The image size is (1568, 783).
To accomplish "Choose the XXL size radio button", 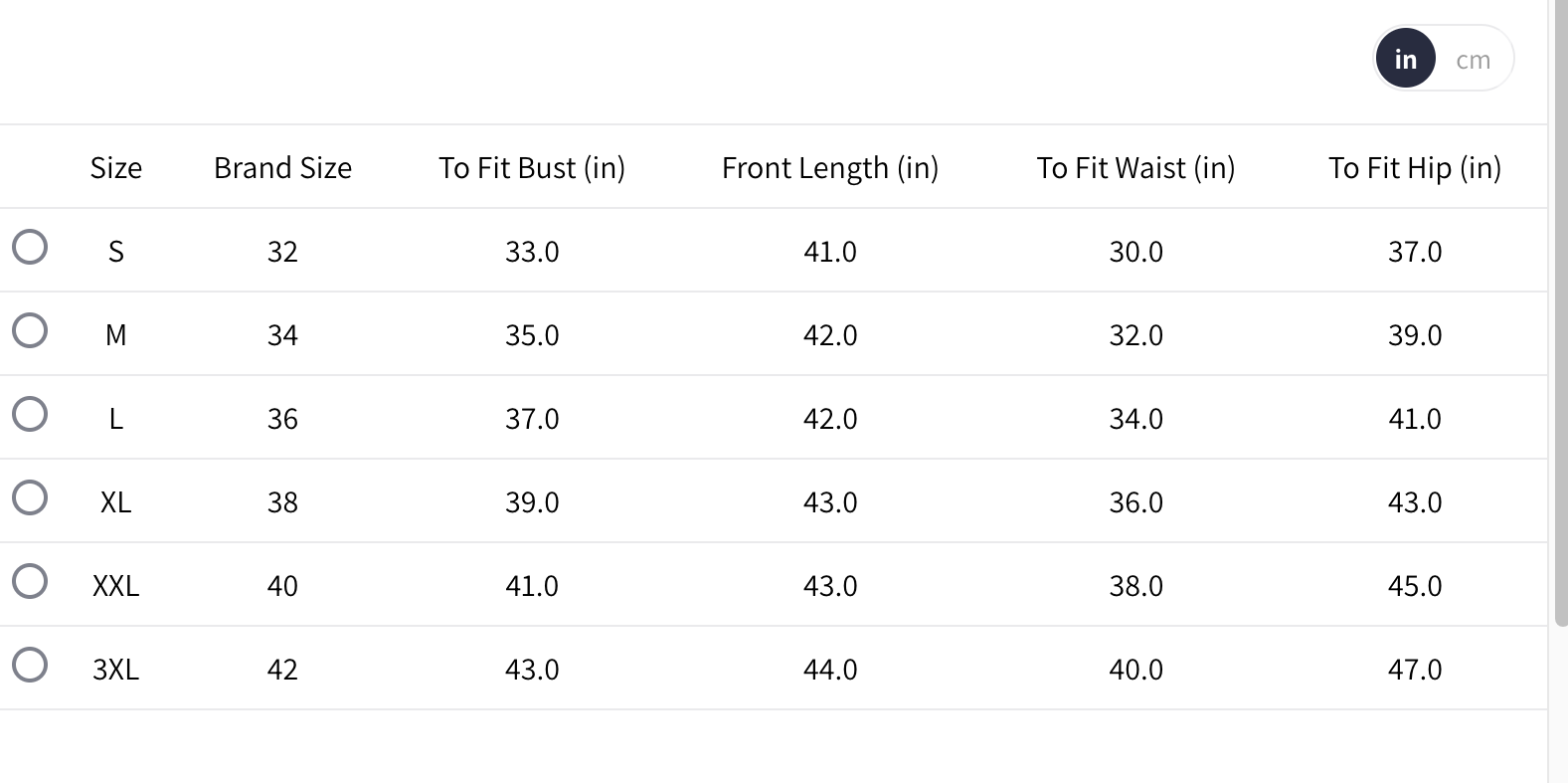I will pos(30,581).
